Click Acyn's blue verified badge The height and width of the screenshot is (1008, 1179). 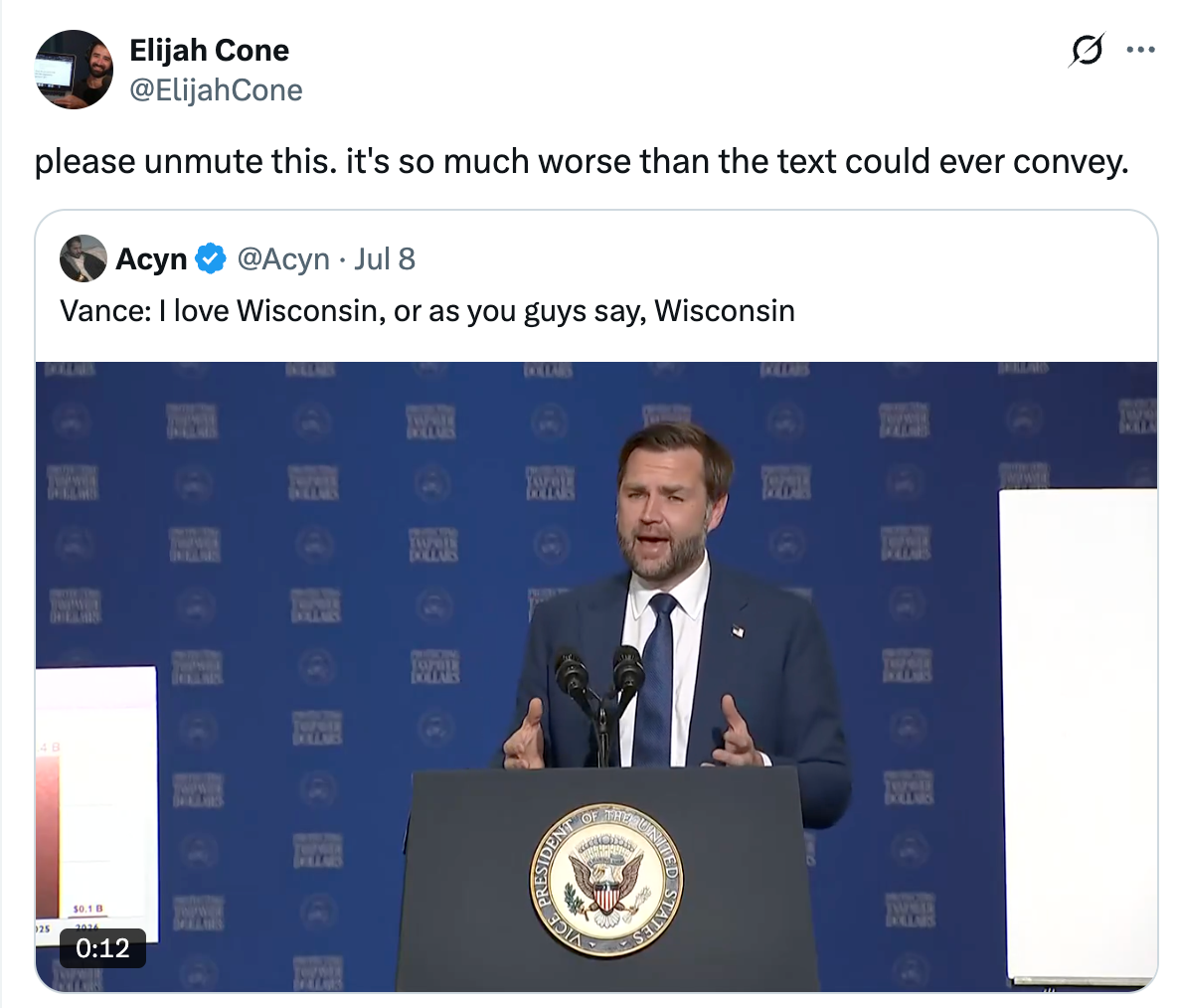(x=211, y=258)
